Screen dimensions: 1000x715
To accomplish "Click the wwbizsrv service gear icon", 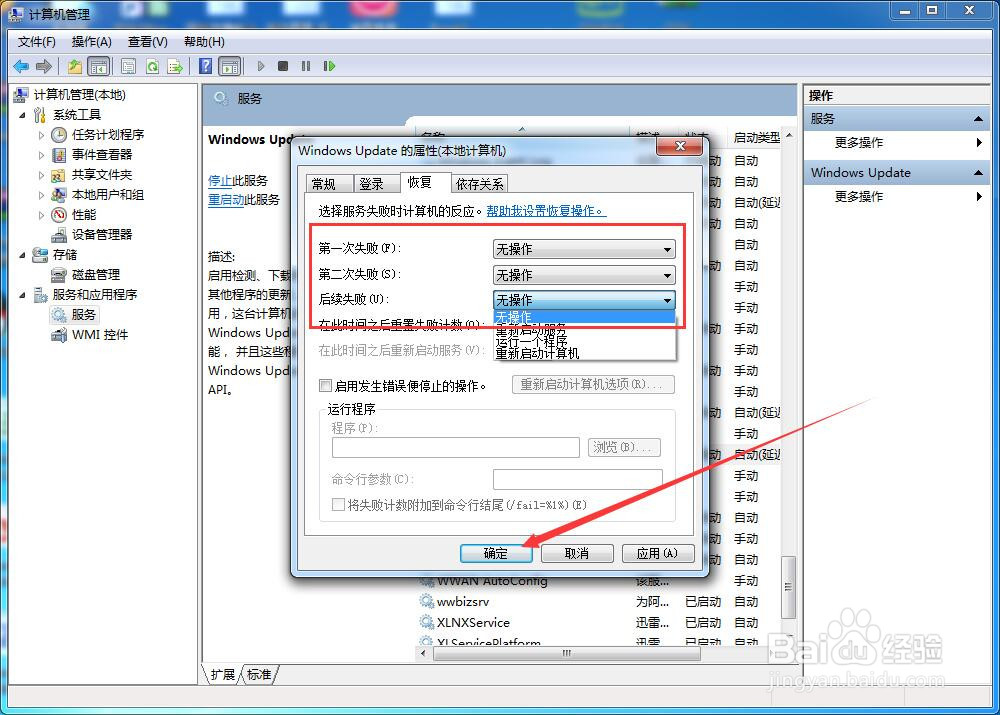I will pos(427,601).
